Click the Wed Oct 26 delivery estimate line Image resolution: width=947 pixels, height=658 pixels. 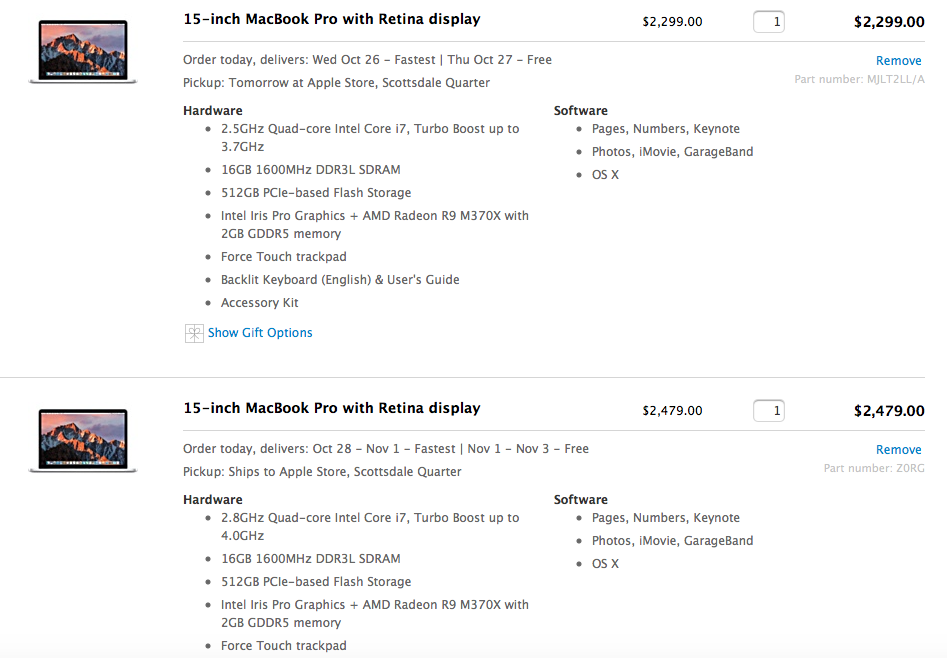368,60
